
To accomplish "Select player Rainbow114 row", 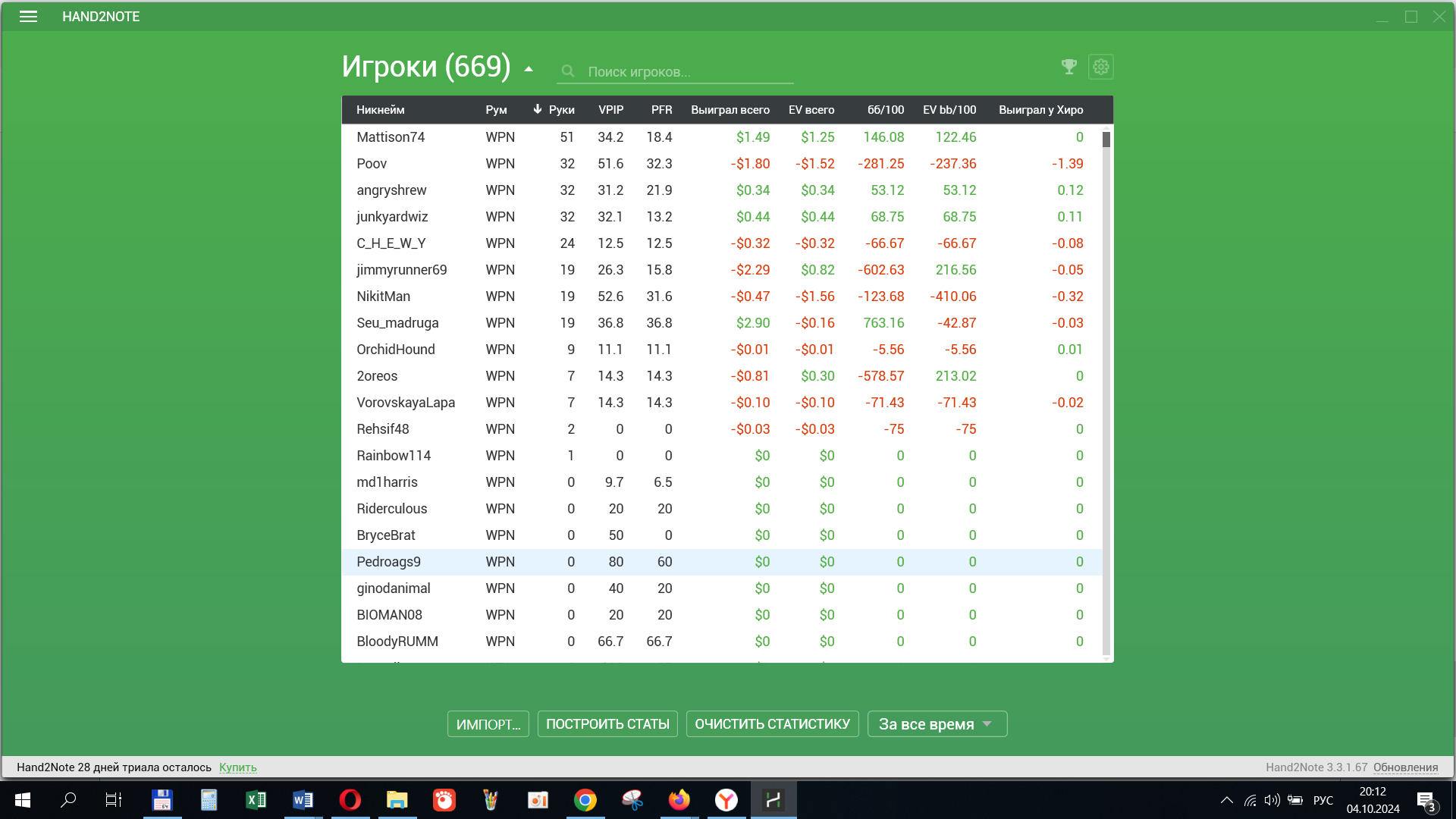I will 721,456.
